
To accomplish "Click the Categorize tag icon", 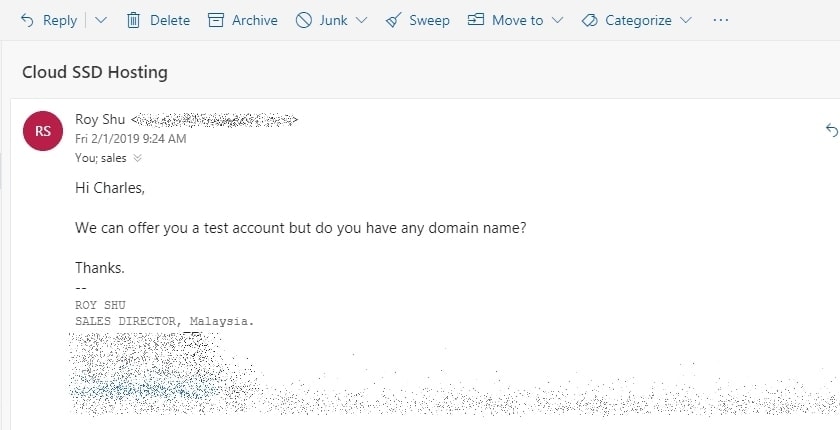I will 589,20.
